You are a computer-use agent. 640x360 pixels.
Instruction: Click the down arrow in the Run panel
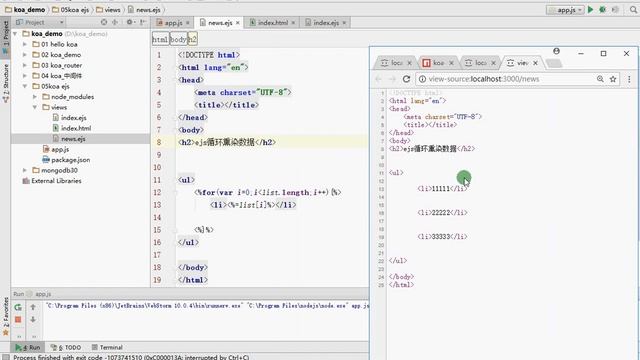pos(33,320)
